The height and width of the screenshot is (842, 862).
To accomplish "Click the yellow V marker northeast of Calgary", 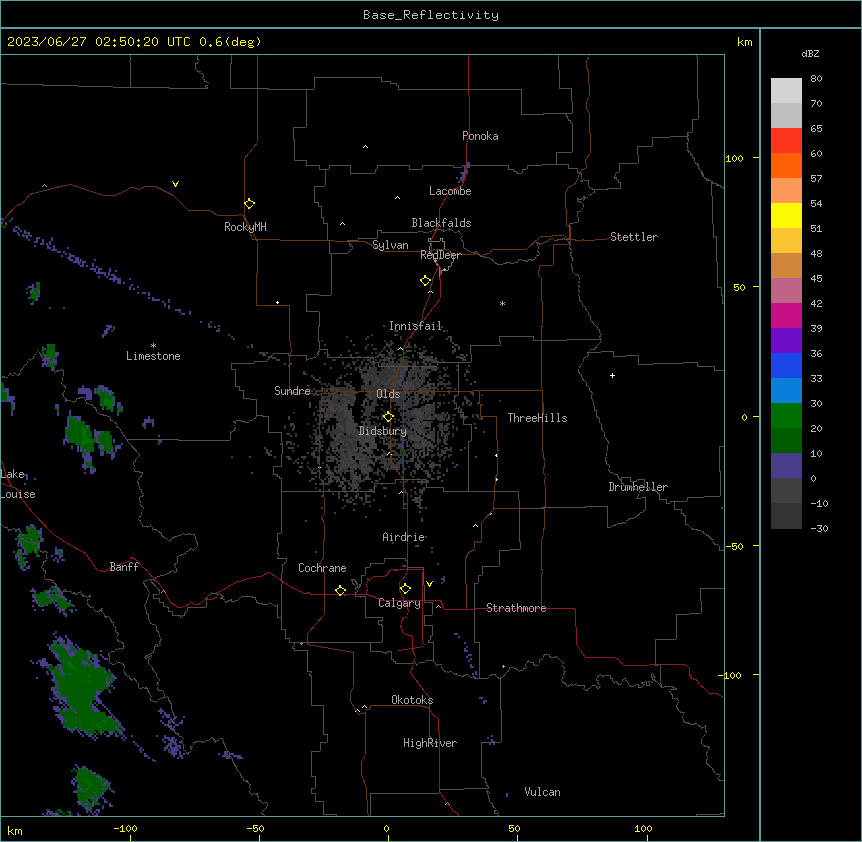I will pos(429,584).
